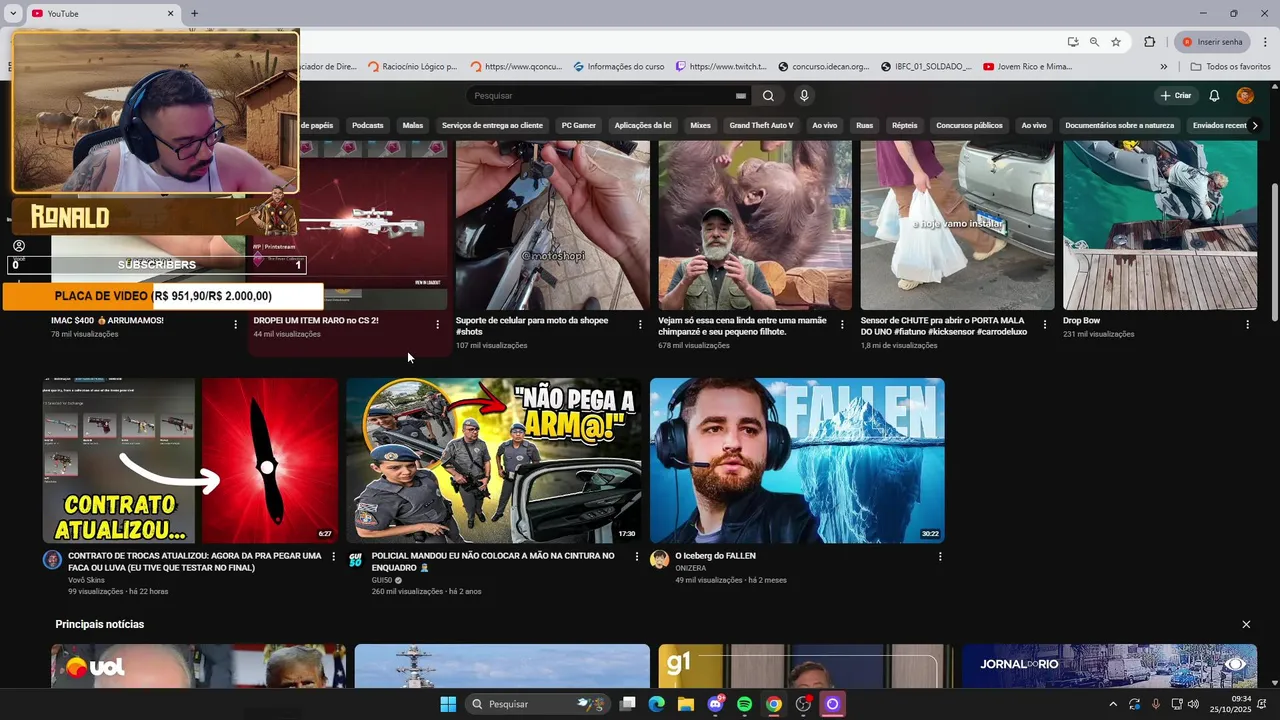Open a new browser tab
The width and height of the screenshot is (1280, 720).
tap(194, 13)
